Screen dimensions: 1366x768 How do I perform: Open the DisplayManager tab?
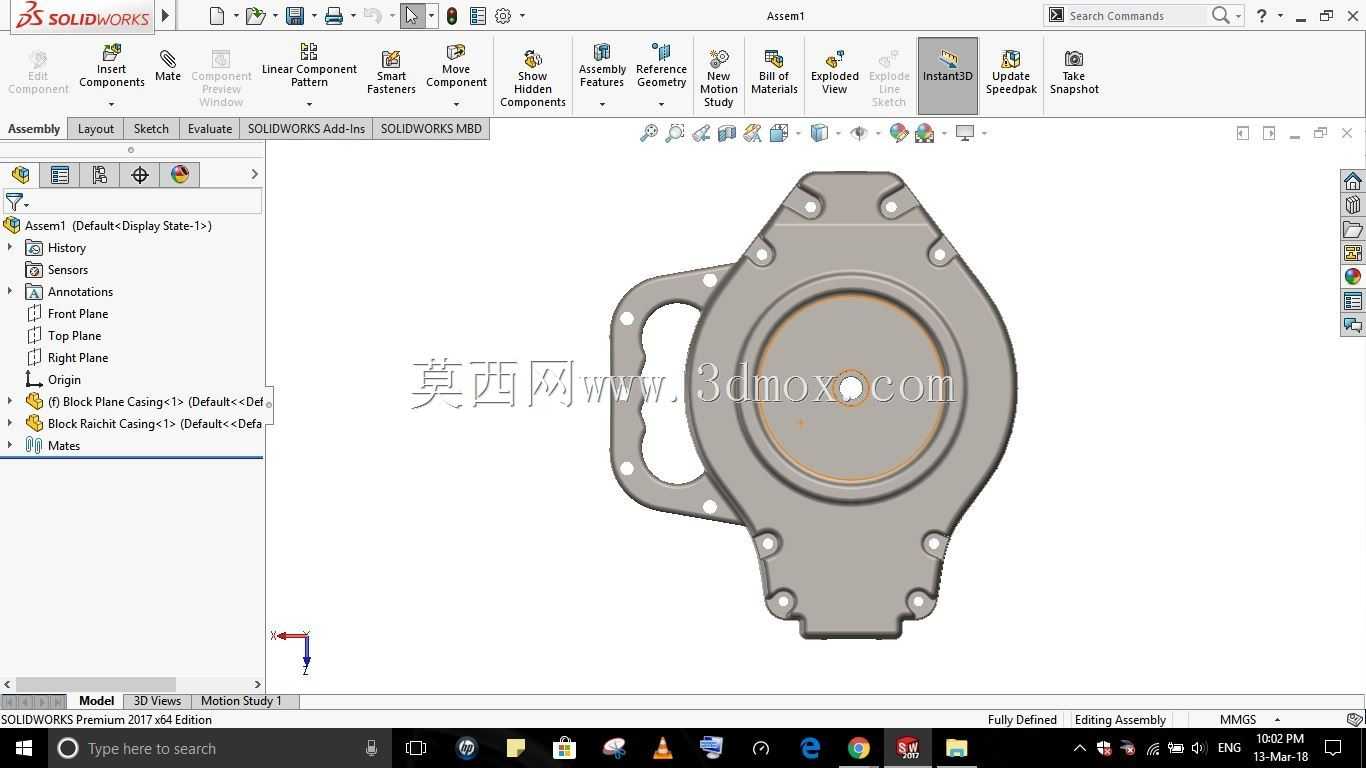[x=180, y=175]
